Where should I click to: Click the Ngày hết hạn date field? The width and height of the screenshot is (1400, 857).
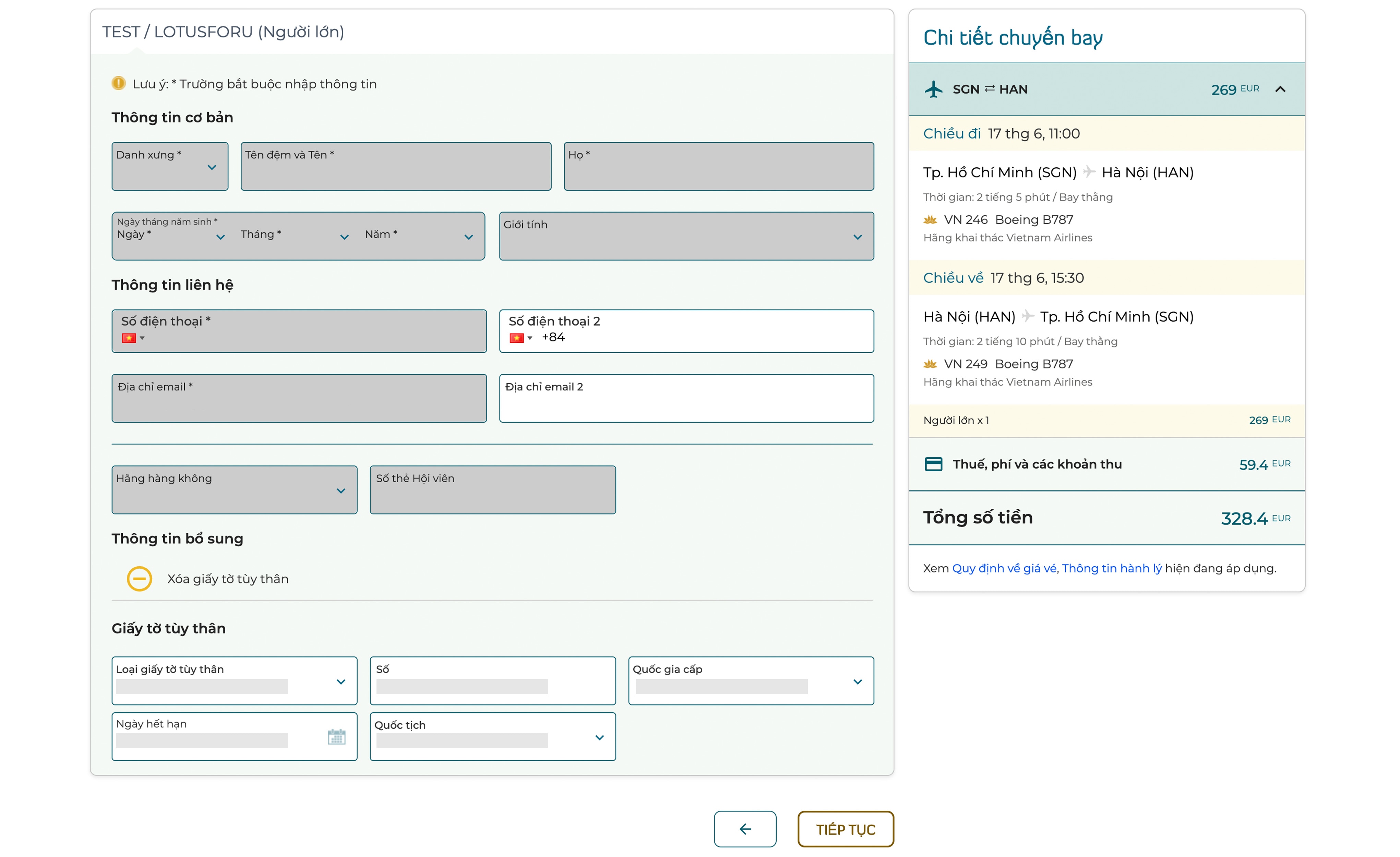(235, 737)
